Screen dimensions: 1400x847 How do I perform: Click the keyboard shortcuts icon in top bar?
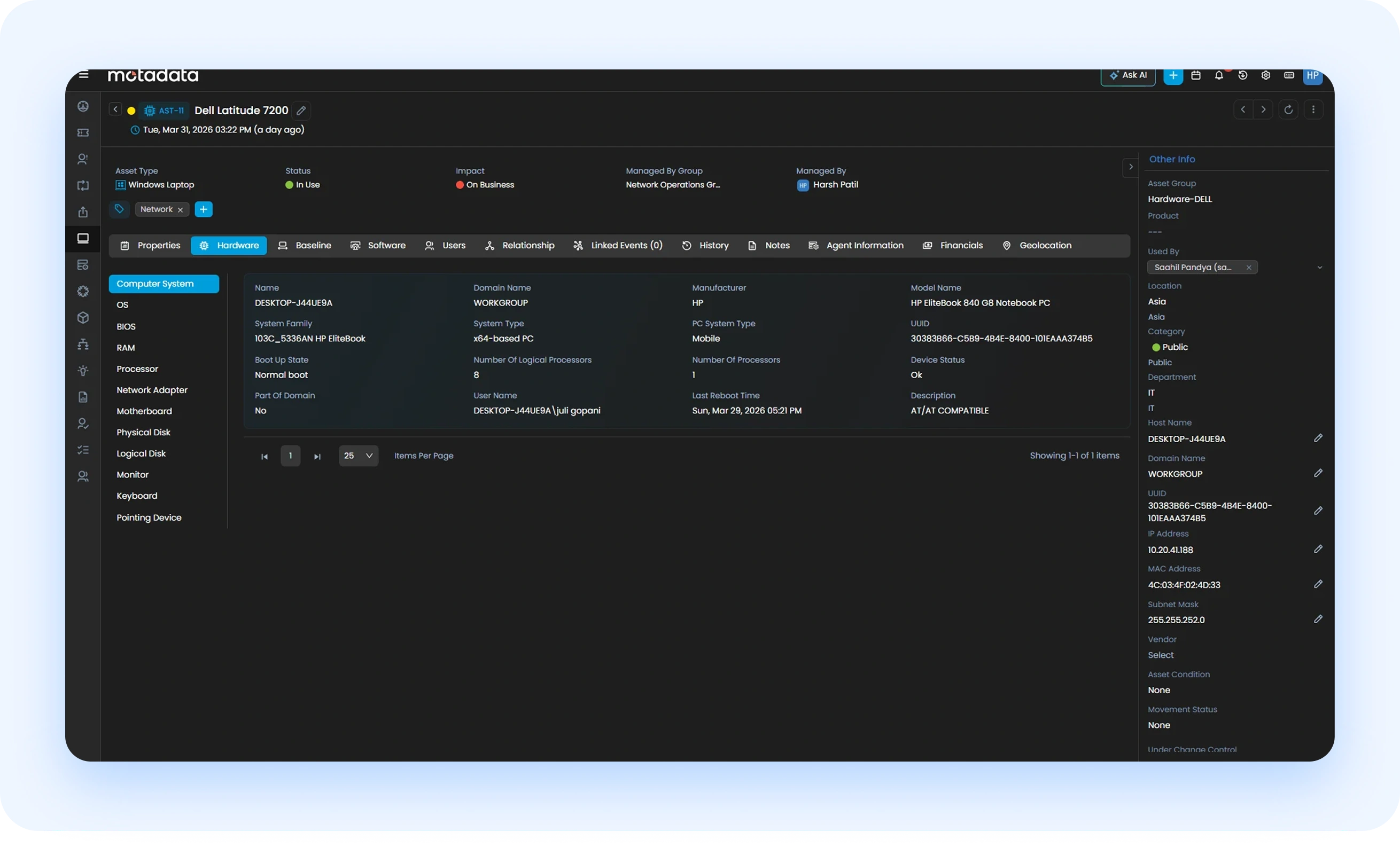(x=1289, y=75)
